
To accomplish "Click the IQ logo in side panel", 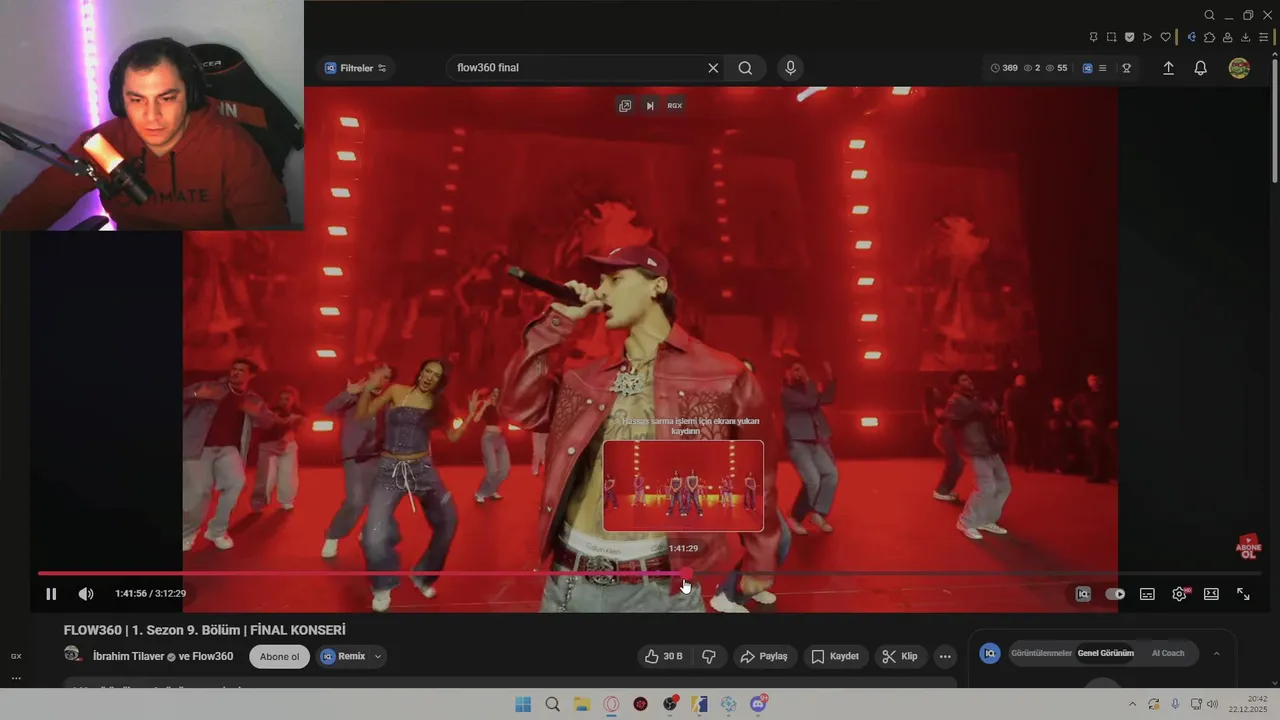I will click(x=990, y=654).
